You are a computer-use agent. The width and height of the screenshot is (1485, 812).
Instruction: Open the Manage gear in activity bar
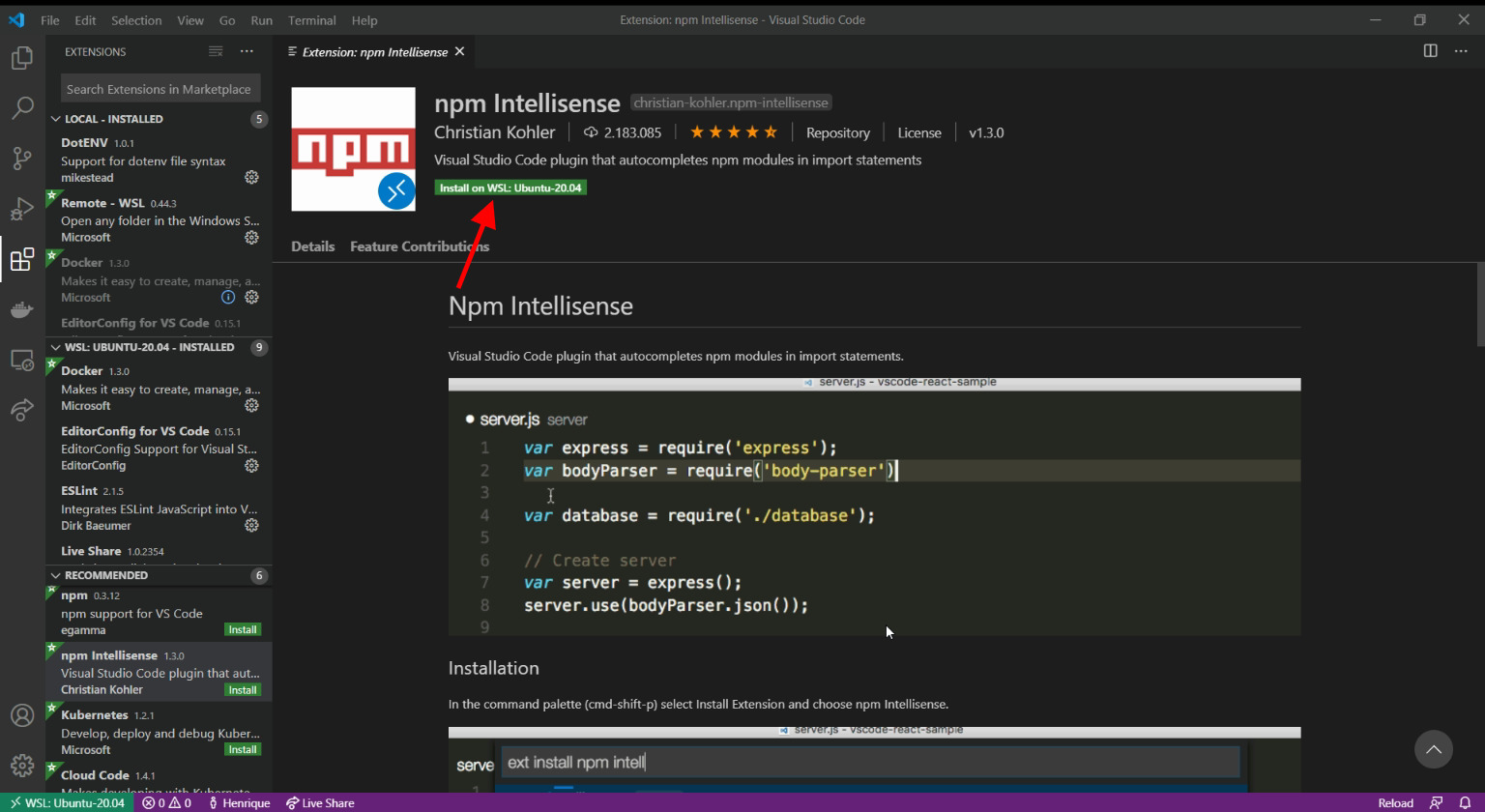point(22,766)
